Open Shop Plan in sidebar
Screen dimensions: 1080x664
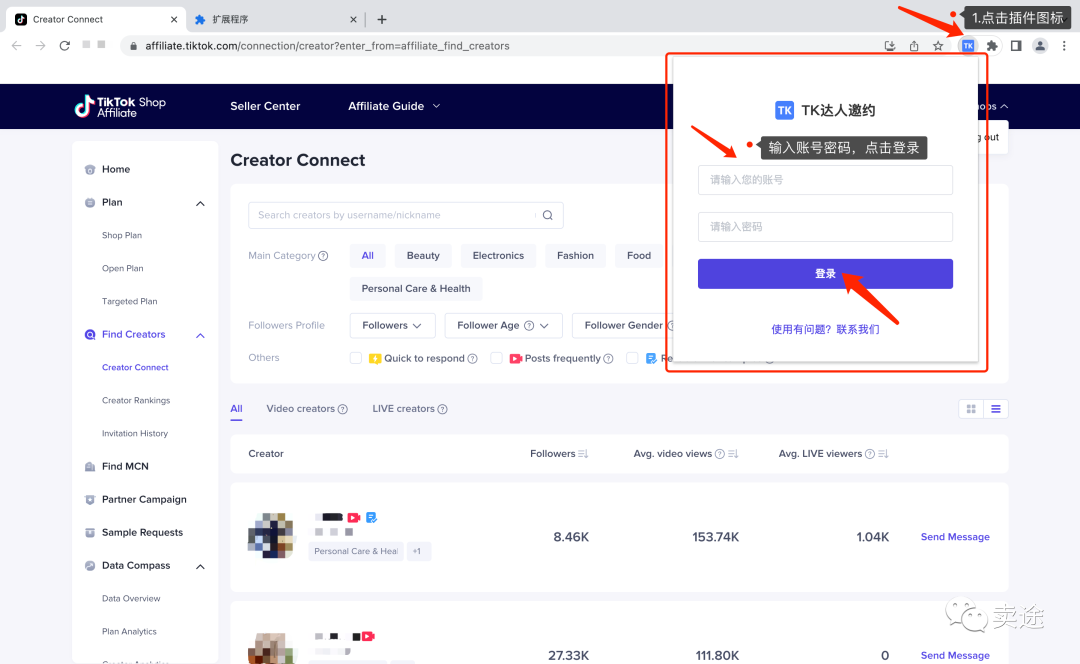(122, 236)
